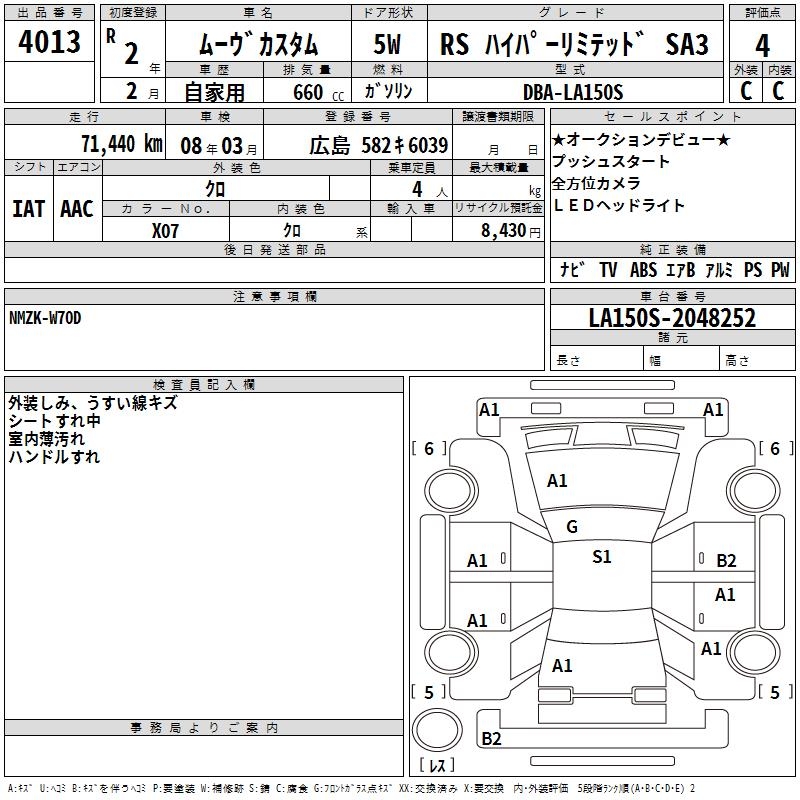Click overall evaluation score 4
800x800 pixels.
(762, 46)
